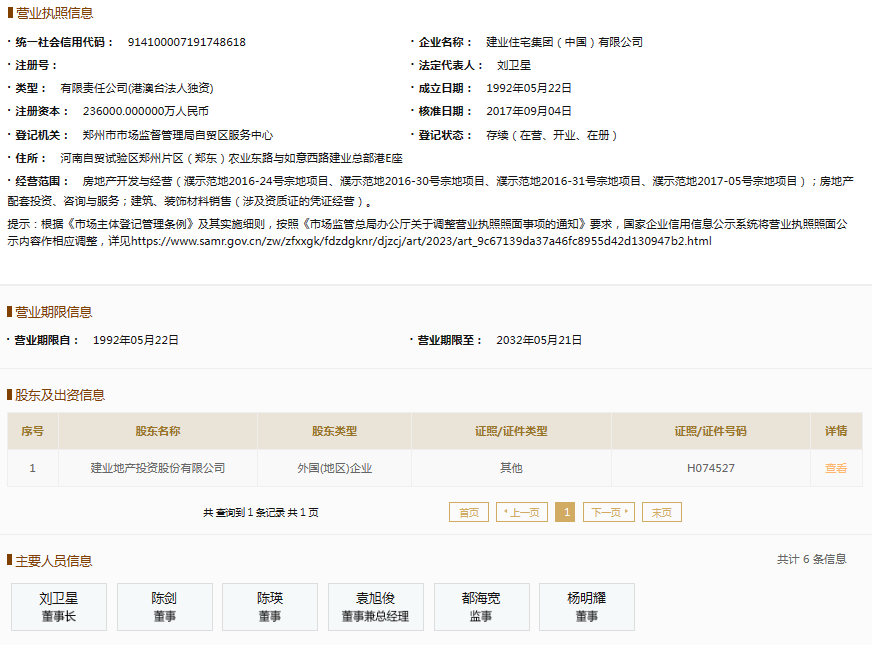Open 陈瑛 董事 personnel card

[268, 606]
